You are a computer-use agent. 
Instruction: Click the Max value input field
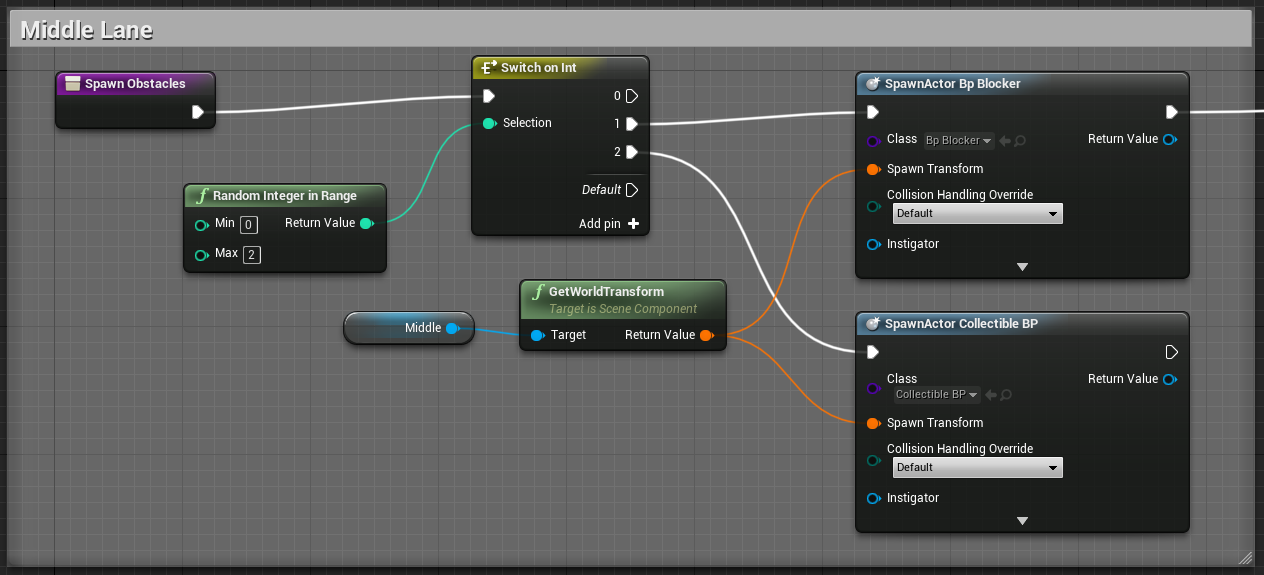252,255
